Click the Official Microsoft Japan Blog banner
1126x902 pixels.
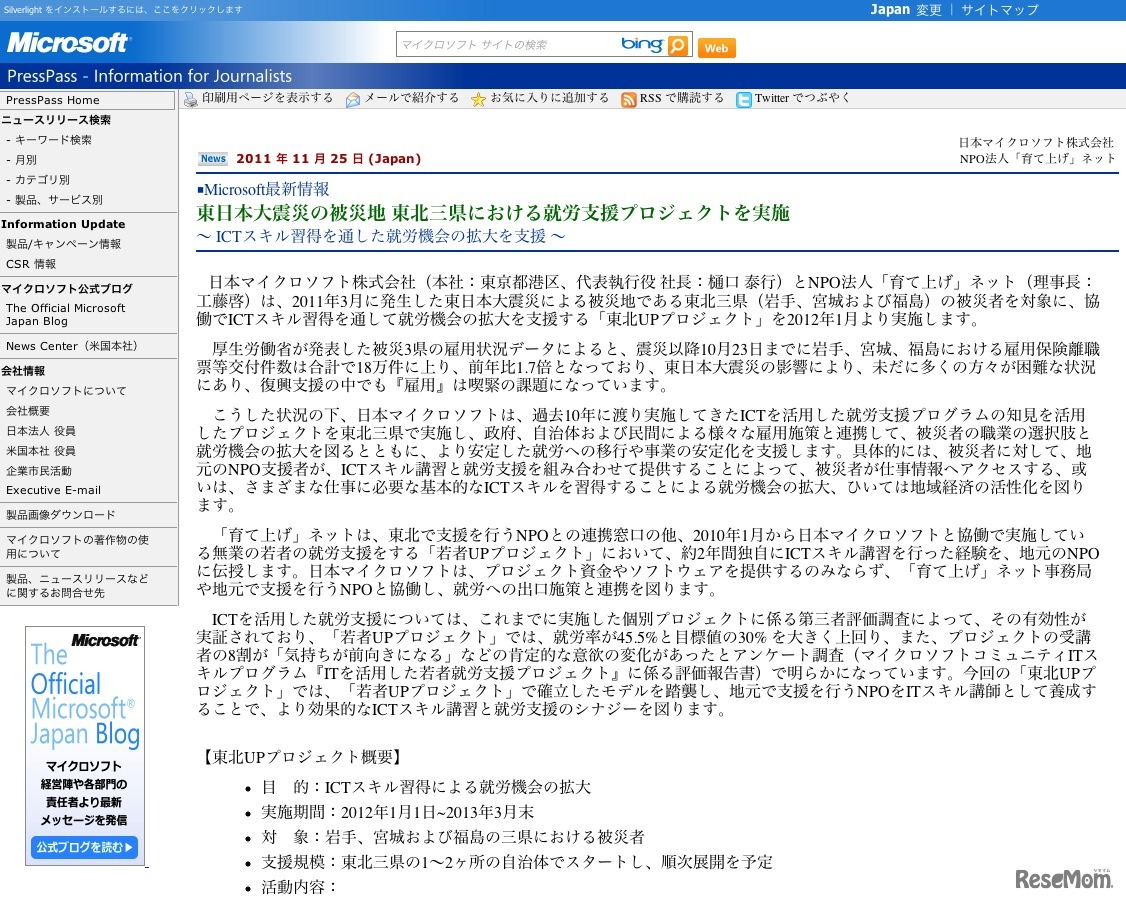pyautogui.click(x=85, y=746)
